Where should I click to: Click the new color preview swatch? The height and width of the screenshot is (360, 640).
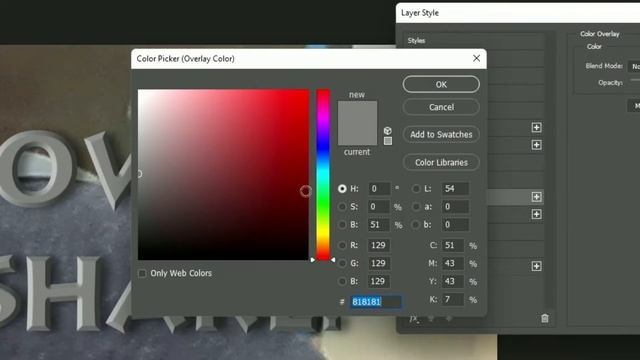click(x=357, y=112)
